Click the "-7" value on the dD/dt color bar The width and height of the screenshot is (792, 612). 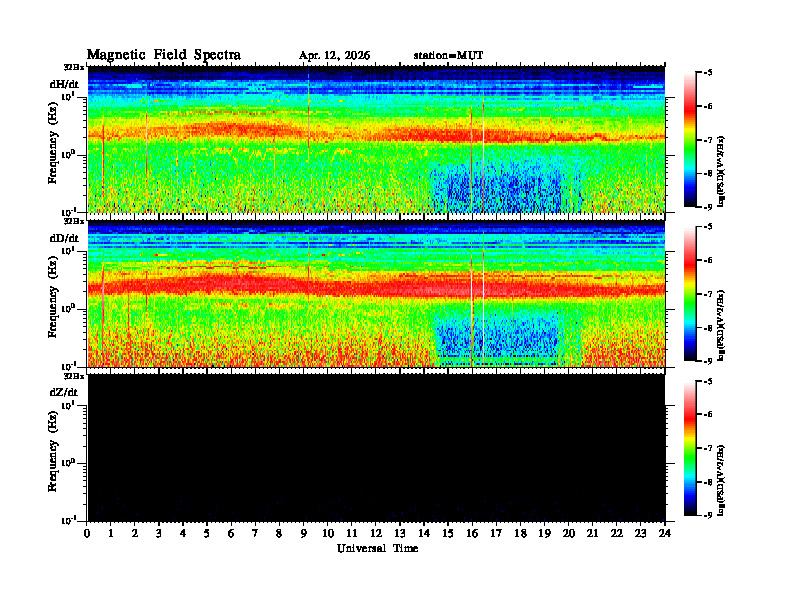(708, 293)
